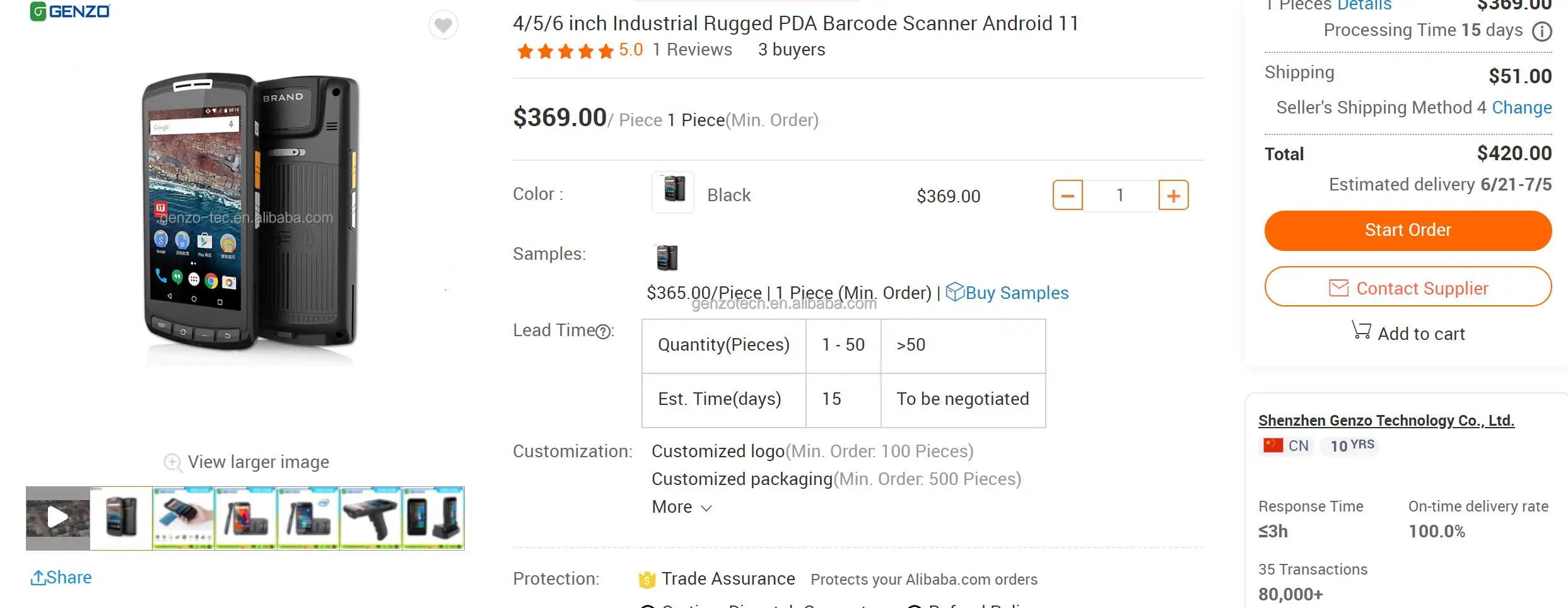Select Add to cart
Image resolution: width=1568 pixels, height=608 pixels.
click(1408, 333)
